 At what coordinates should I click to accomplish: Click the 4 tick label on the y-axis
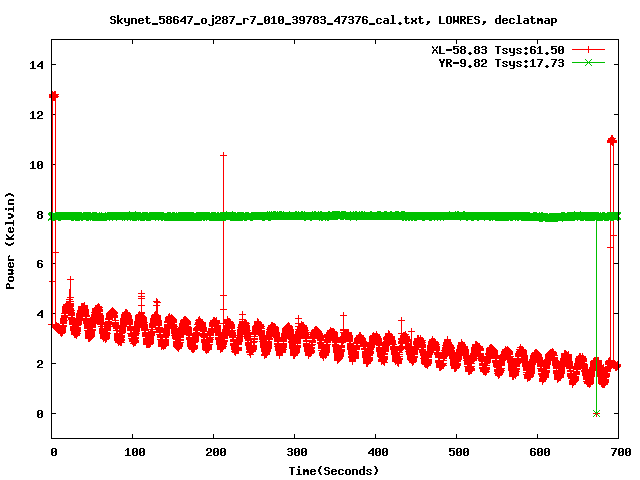(x=40, y=314)
